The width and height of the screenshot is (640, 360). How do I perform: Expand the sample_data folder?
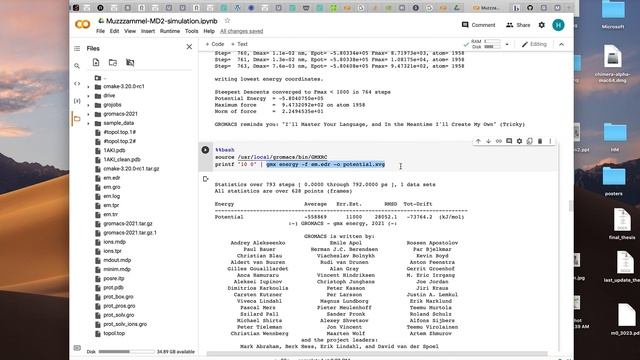89,123
